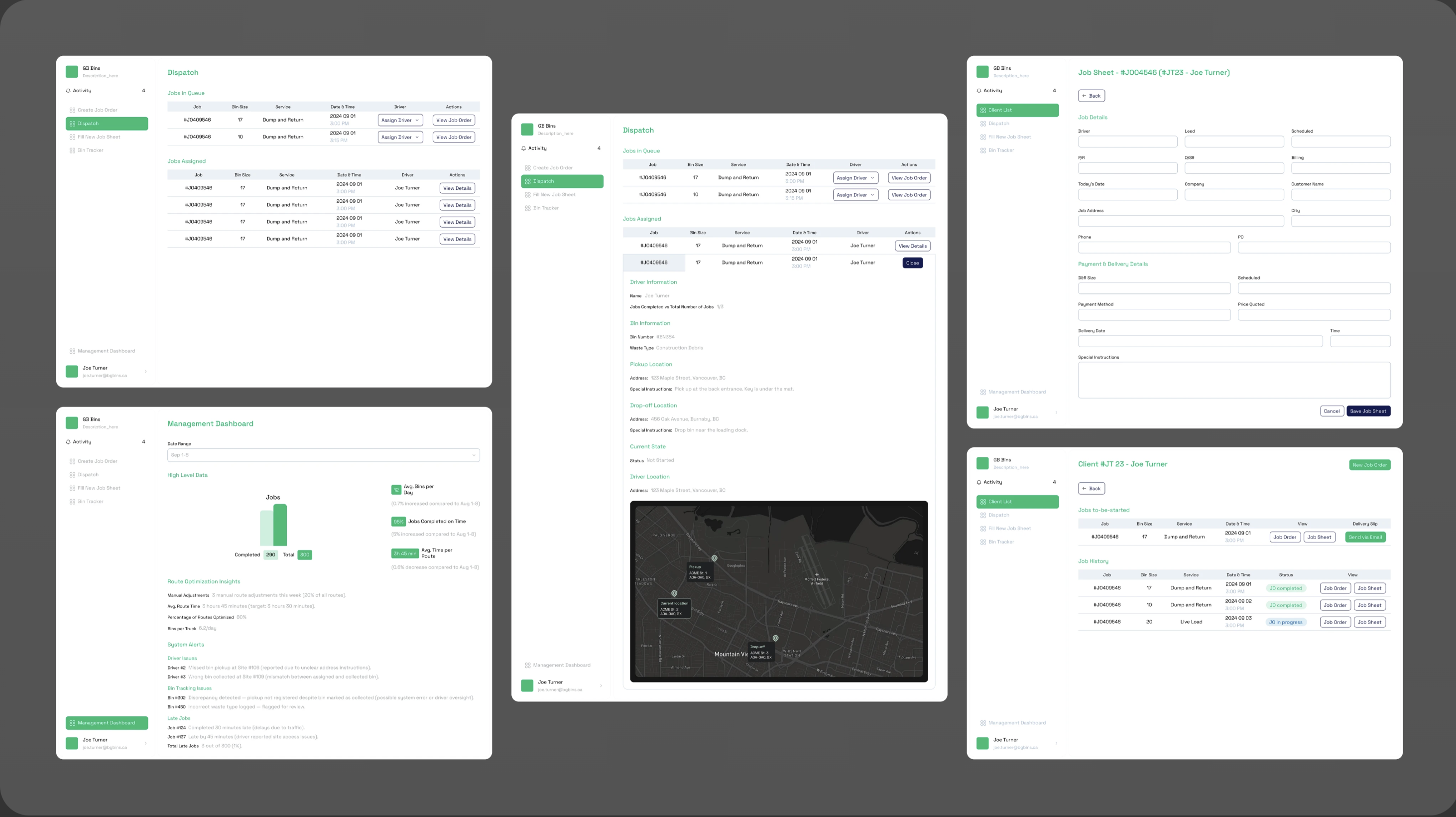Click the Special Instructions text area
Screen dimensions: 1456x817
pos(1234,380)
